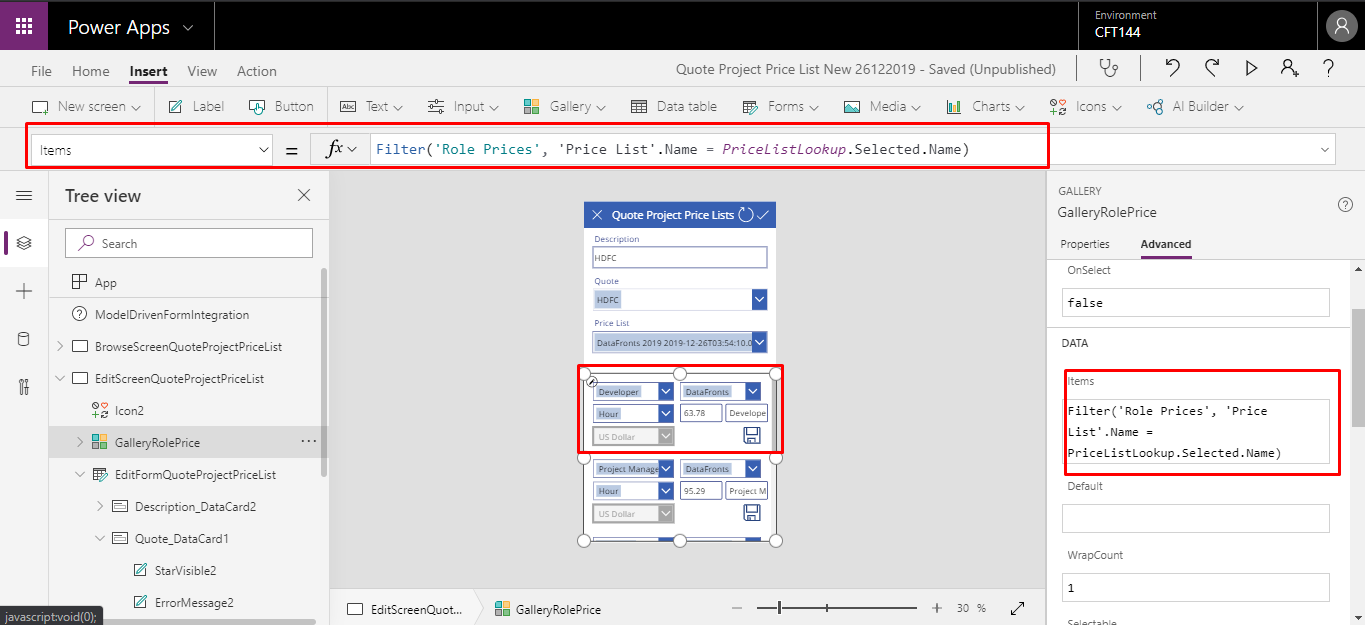Click the form submit checkmark icon
The width and height of the screenshot is (1365, 625).
click(x=763, y=215)
